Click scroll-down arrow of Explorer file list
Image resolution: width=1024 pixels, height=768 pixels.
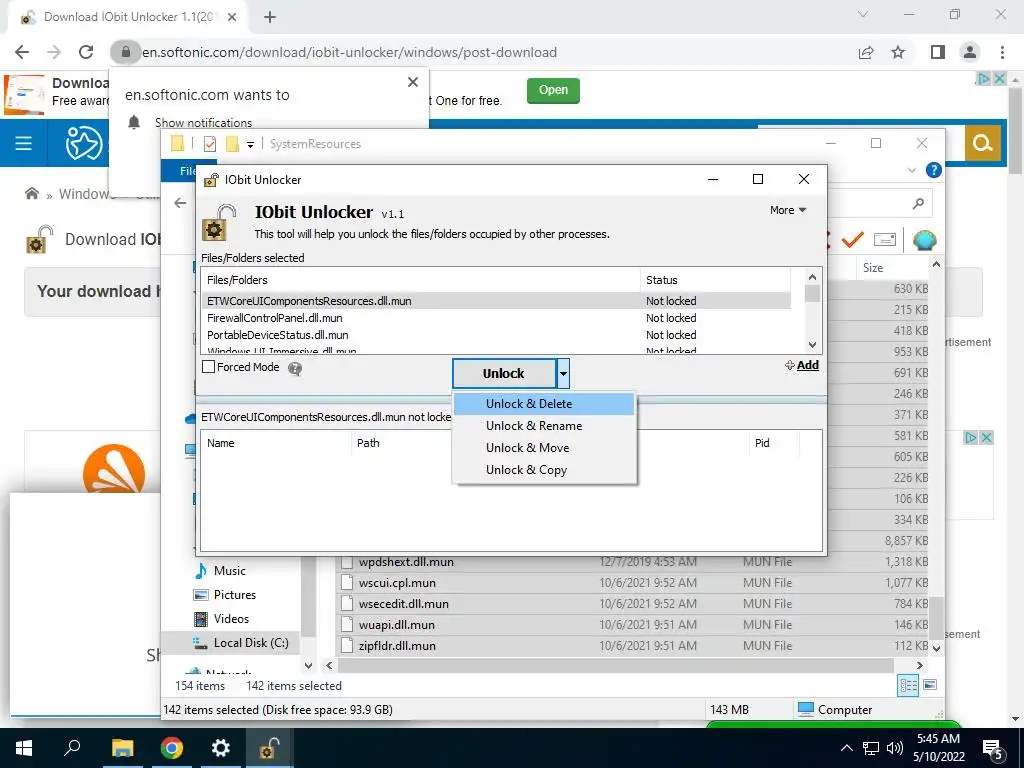click(936, 648)
